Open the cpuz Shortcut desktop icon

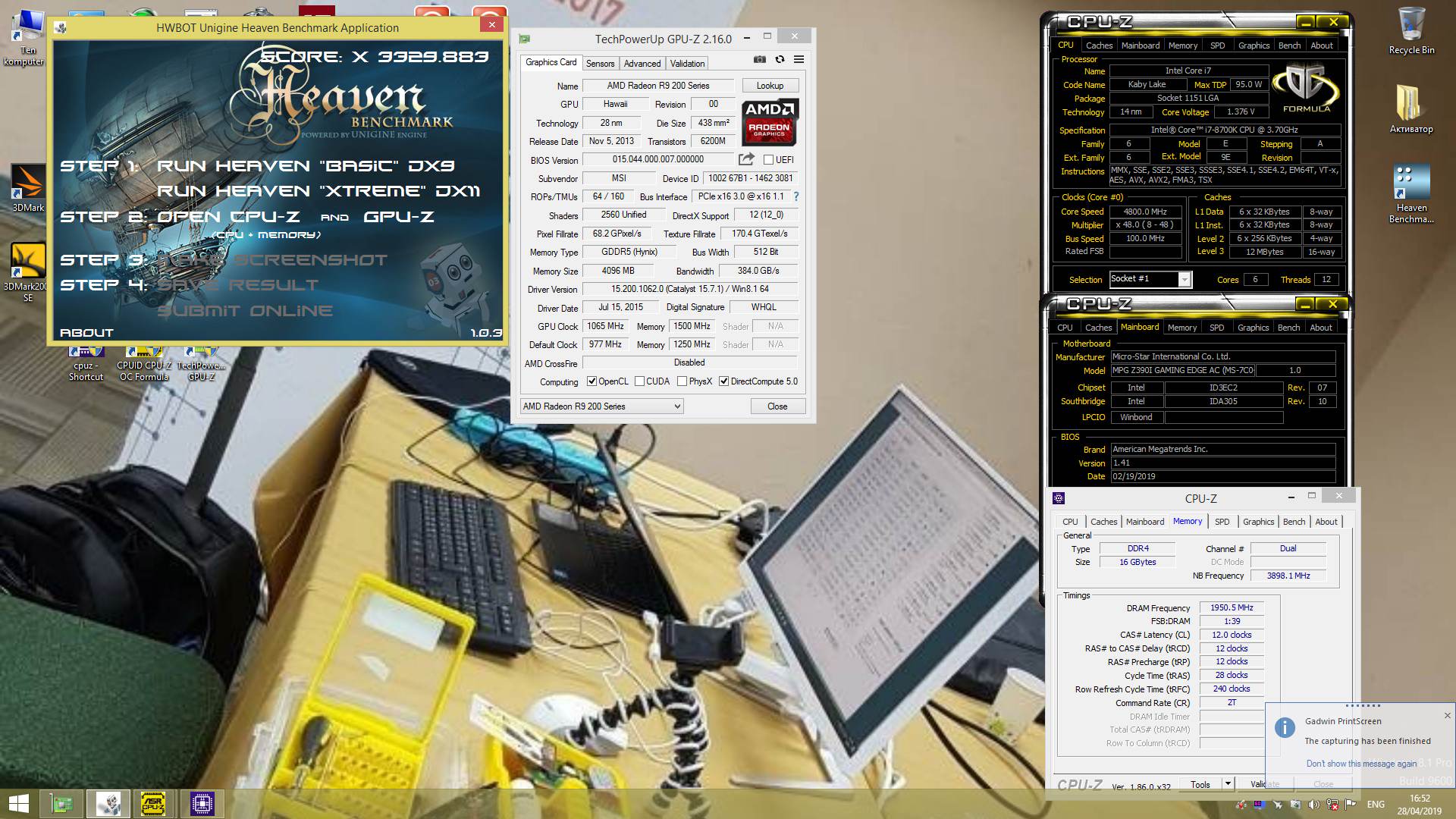click(x=86, y=366)
